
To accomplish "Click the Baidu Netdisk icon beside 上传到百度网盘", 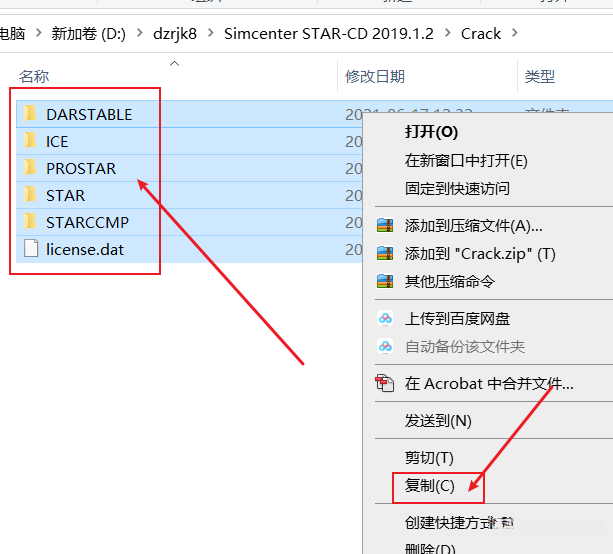I will coord(385,319).
